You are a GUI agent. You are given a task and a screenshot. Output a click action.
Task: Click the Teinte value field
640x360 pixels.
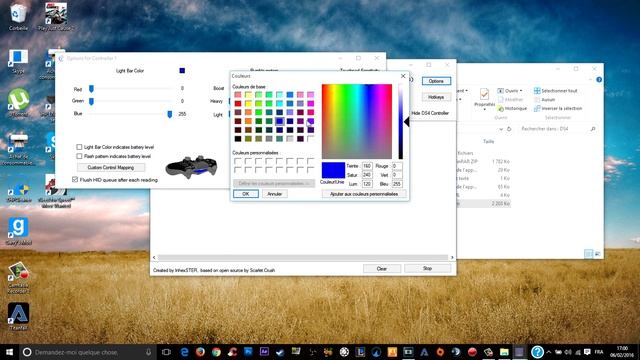[x=367, y=166]
